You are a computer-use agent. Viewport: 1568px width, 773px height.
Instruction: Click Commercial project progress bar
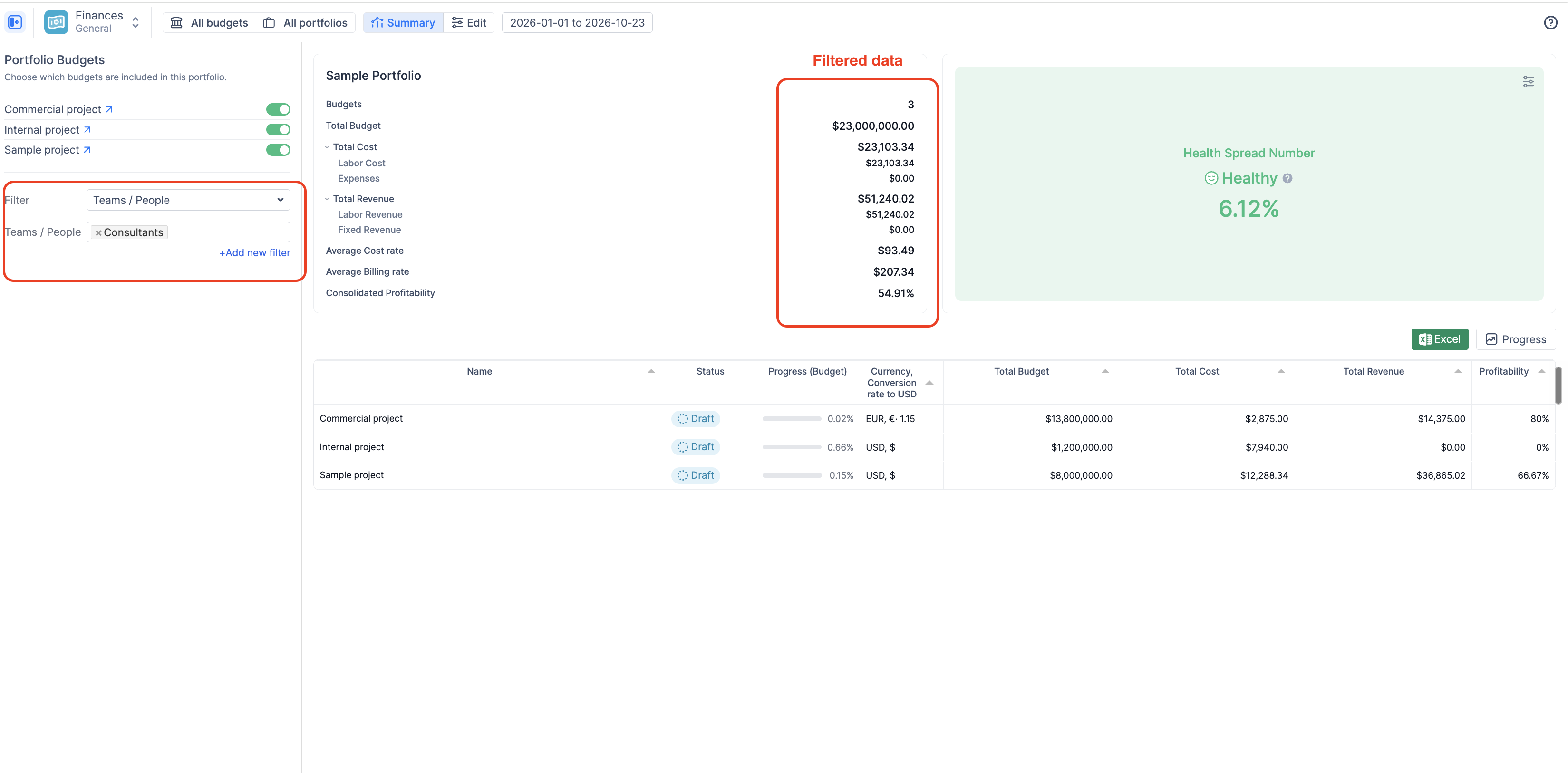click(x=791, y=419)
